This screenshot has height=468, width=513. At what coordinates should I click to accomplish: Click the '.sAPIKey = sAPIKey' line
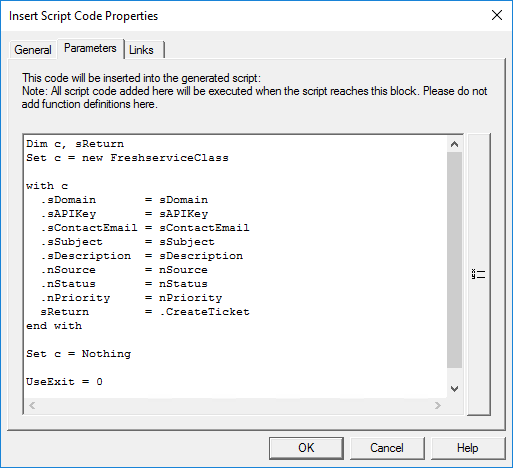(x=124, y=214)
